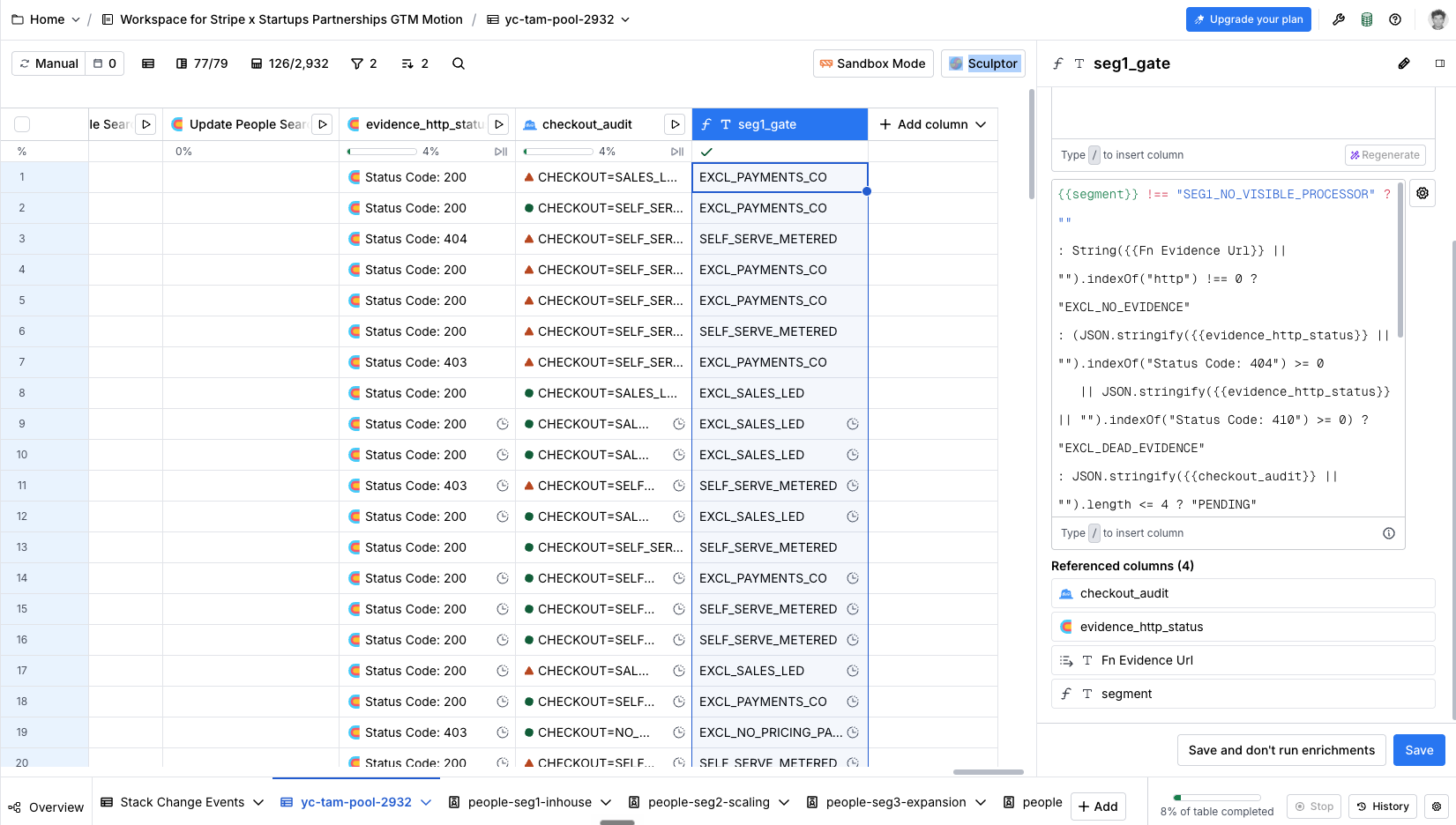This screenshot has width=1456, height=825.
Task: Click the clock icon in row 14 checkout_audit
Action: [x=679, y=578]
